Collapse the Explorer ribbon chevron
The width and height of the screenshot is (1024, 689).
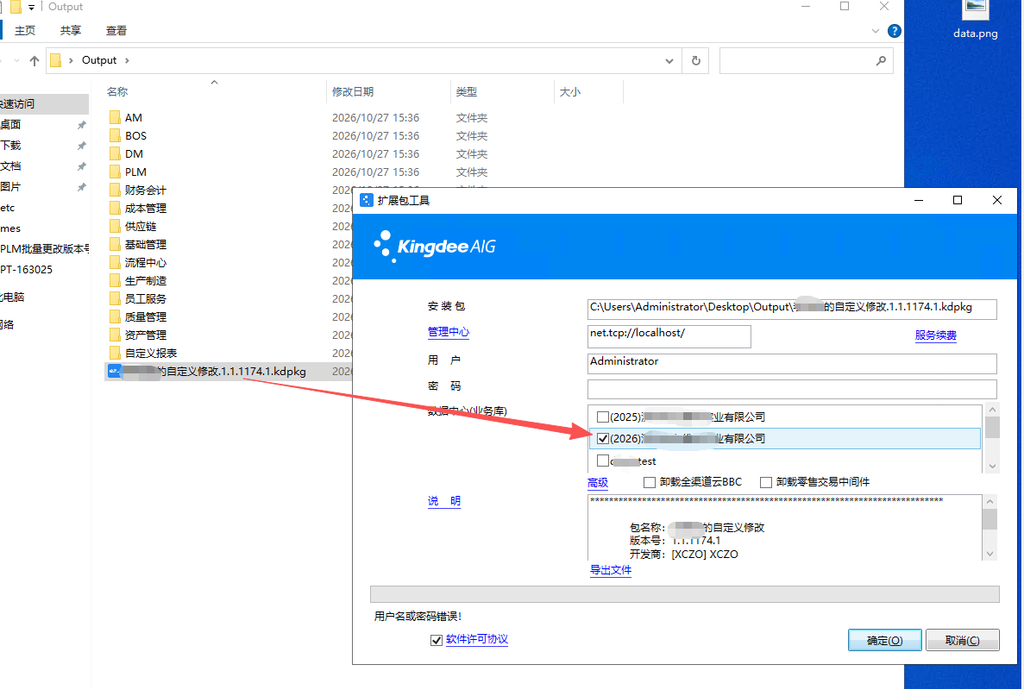click(876, 31)
